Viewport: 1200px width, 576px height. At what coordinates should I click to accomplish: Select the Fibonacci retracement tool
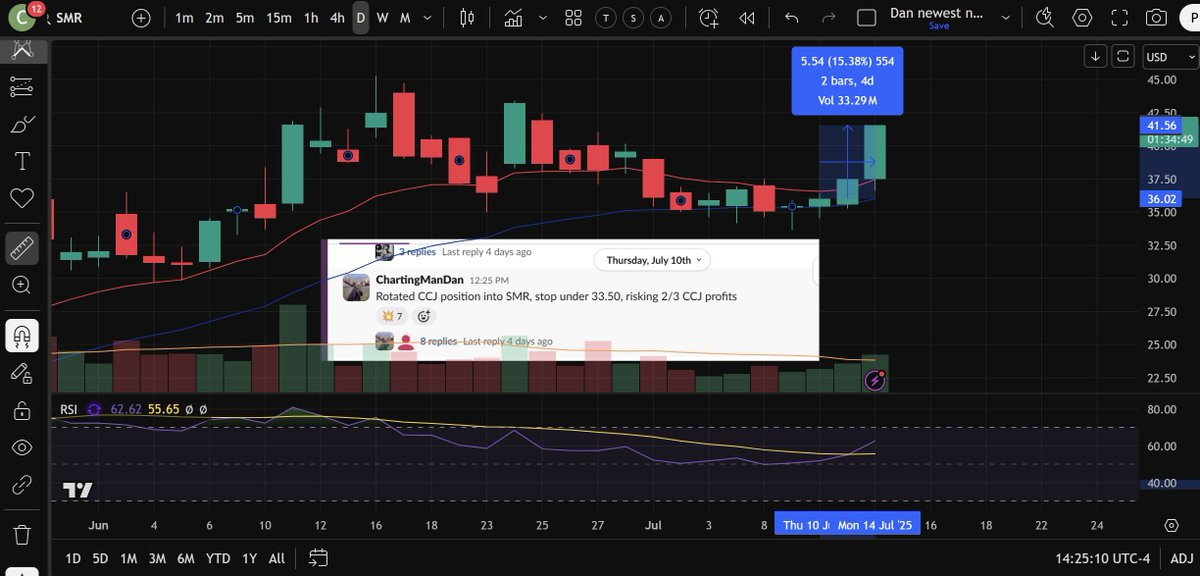coord(22,88)
